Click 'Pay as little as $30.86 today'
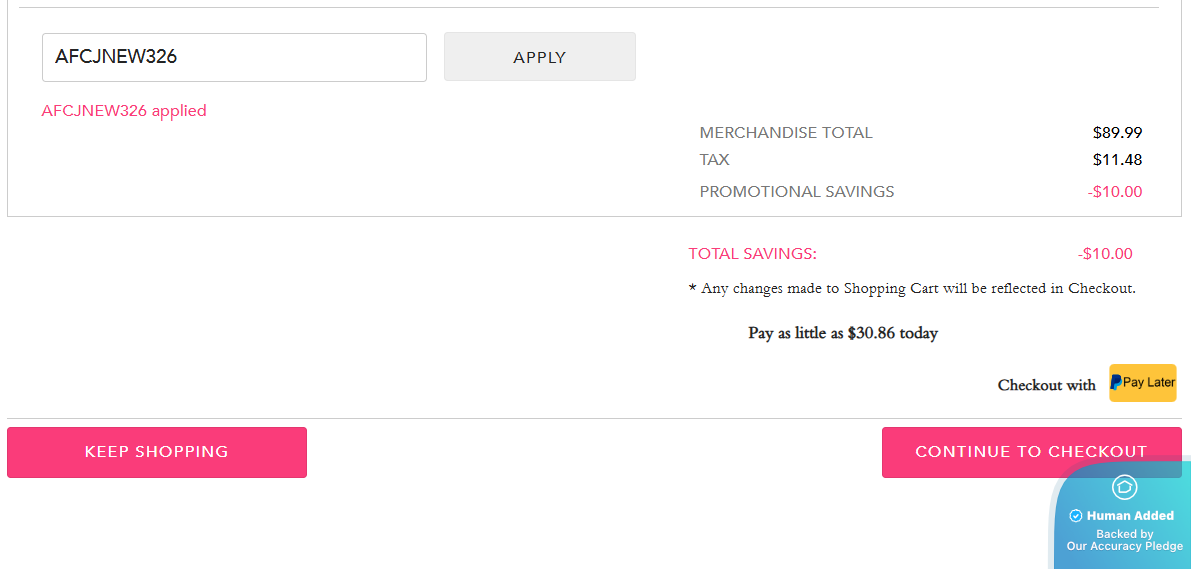 (x=843, y=333)
